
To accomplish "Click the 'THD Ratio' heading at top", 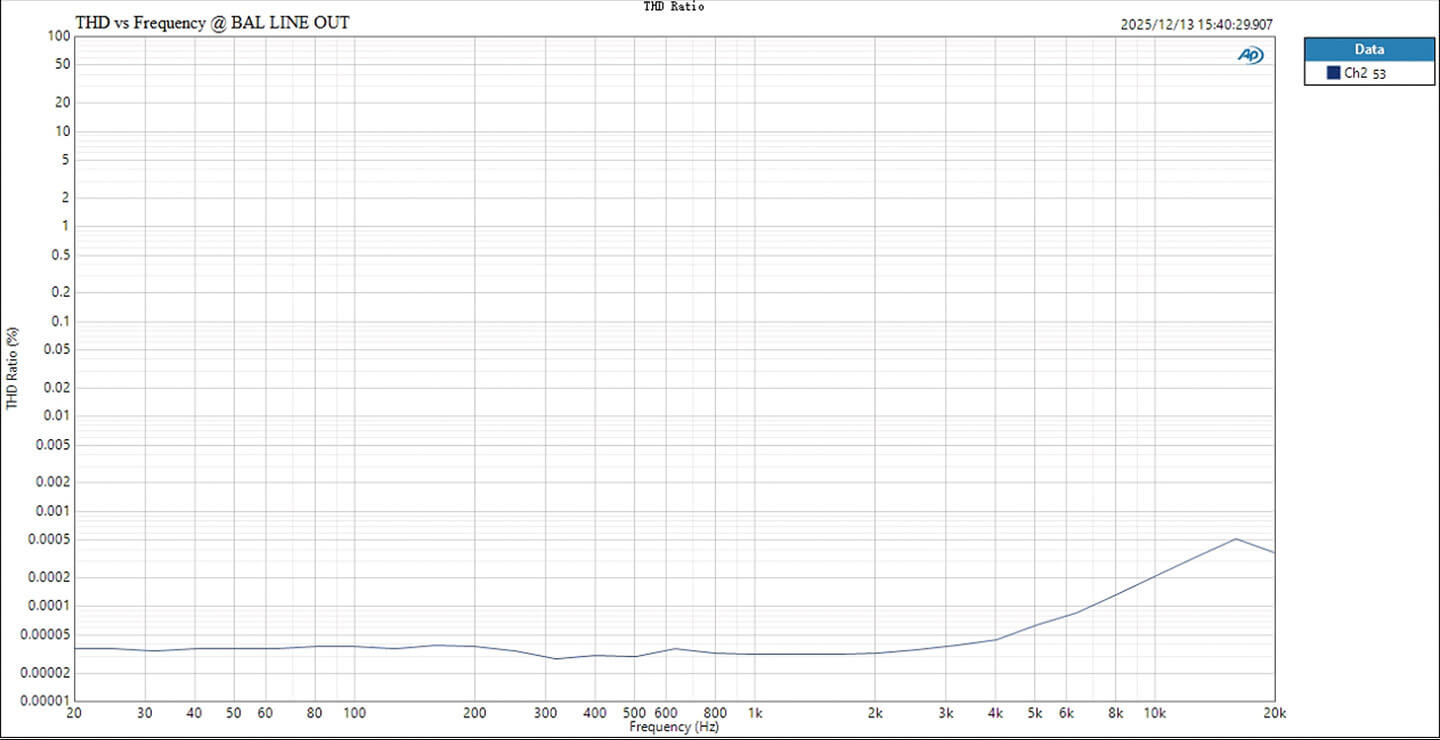I will coord(674,6).
